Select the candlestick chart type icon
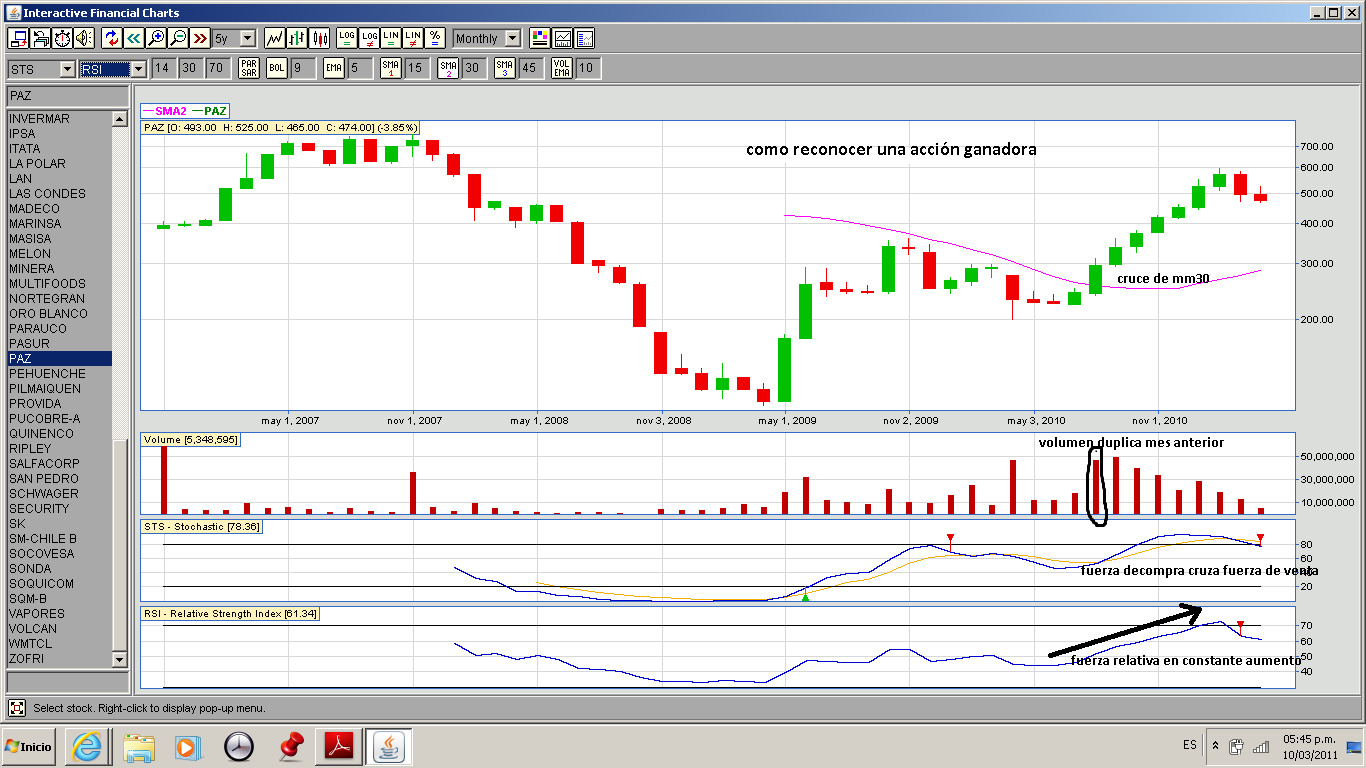The width and height of the screenshot is (1366, 768). pos(320,39)
